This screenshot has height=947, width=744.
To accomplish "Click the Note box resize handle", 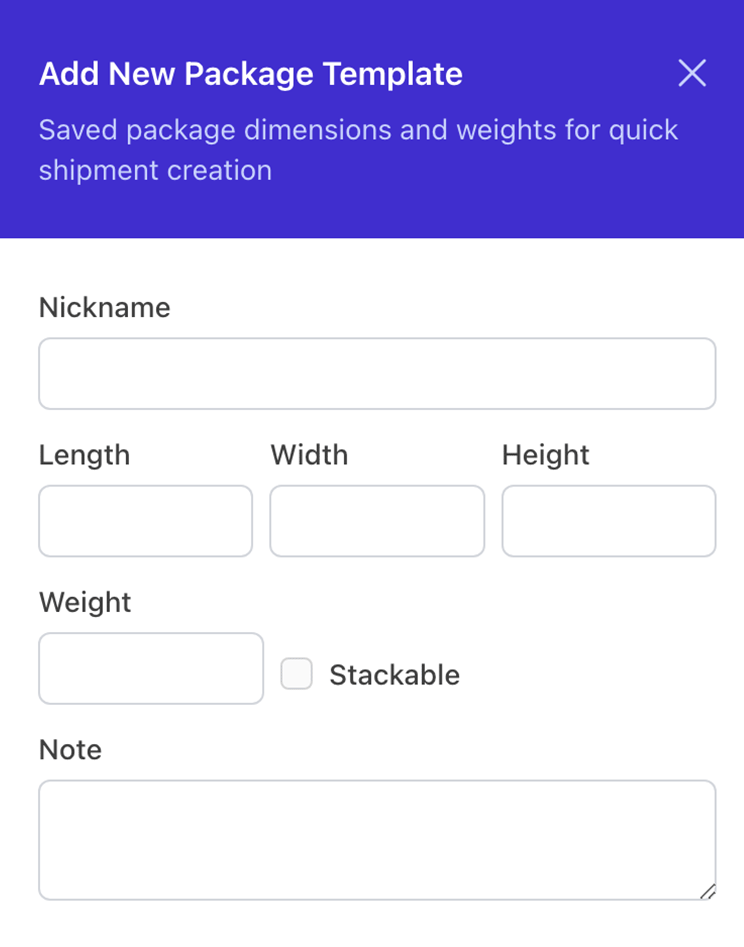I will coord(707,891).
